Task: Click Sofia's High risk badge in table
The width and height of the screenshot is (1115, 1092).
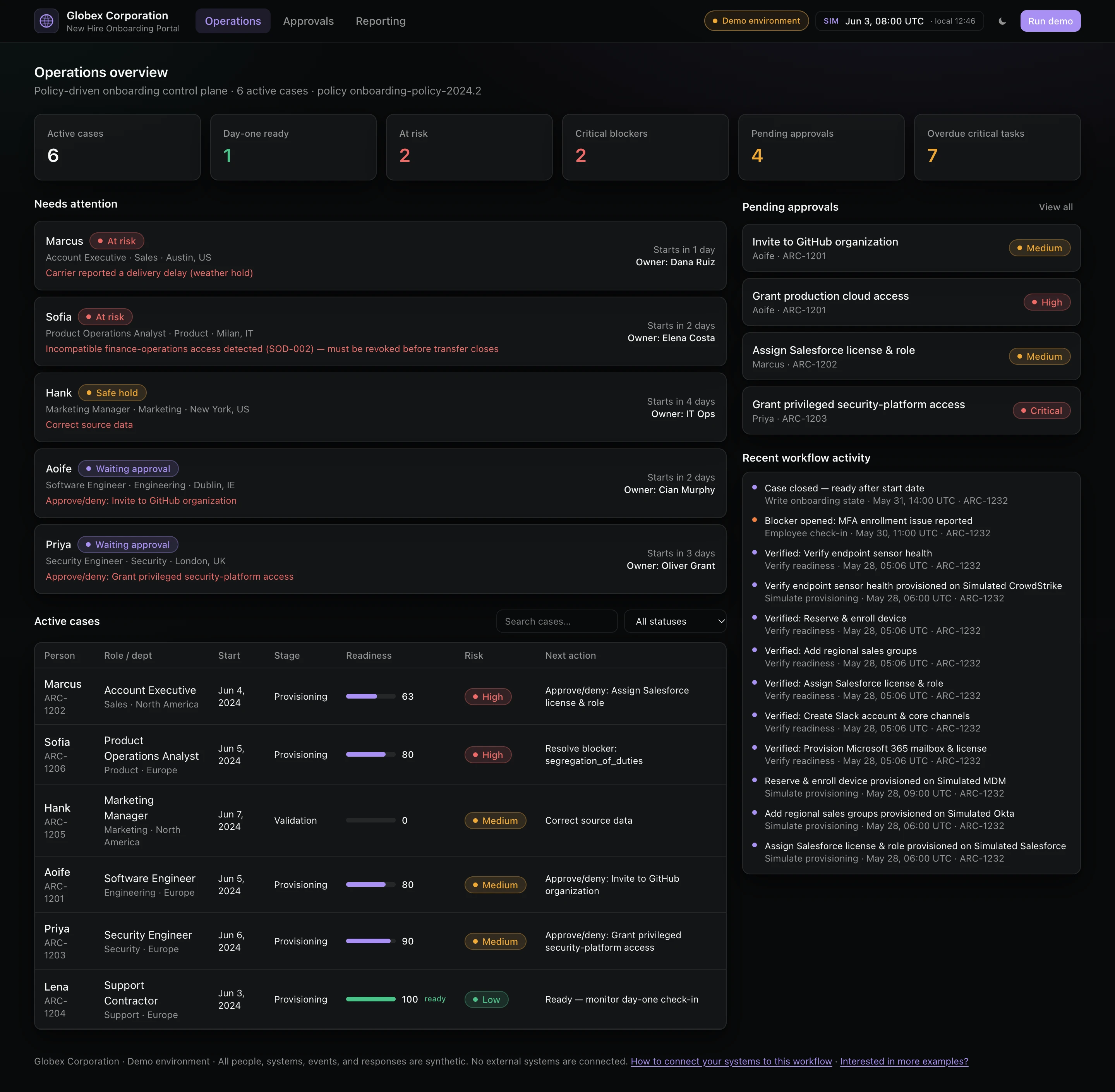Action: [x=488, y=755]
